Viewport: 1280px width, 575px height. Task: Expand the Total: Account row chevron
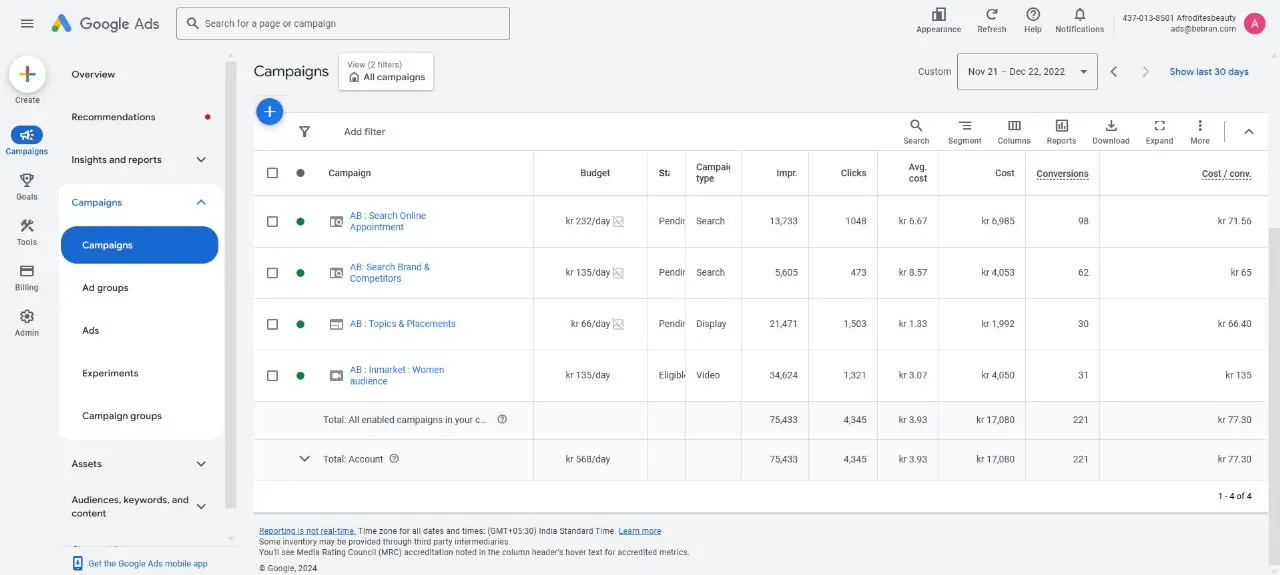click(305, 459)
